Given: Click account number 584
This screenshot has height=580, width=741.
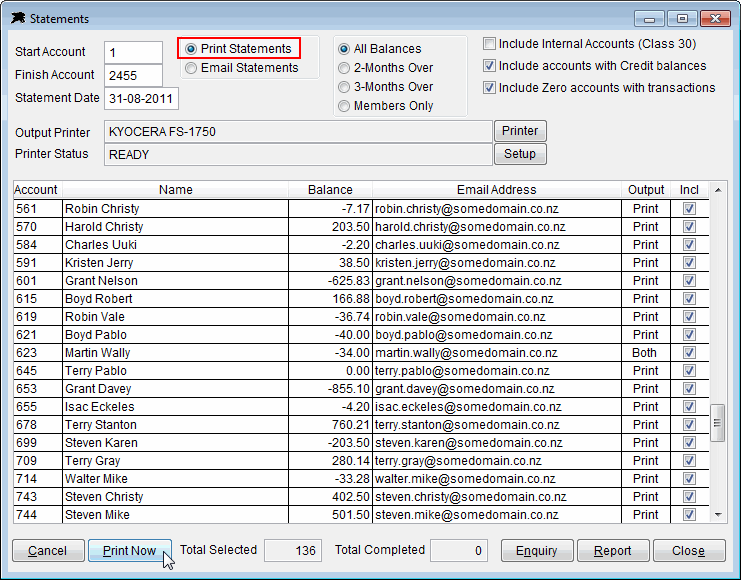Looking at the screenshot, I should click(x=38, y=245).
